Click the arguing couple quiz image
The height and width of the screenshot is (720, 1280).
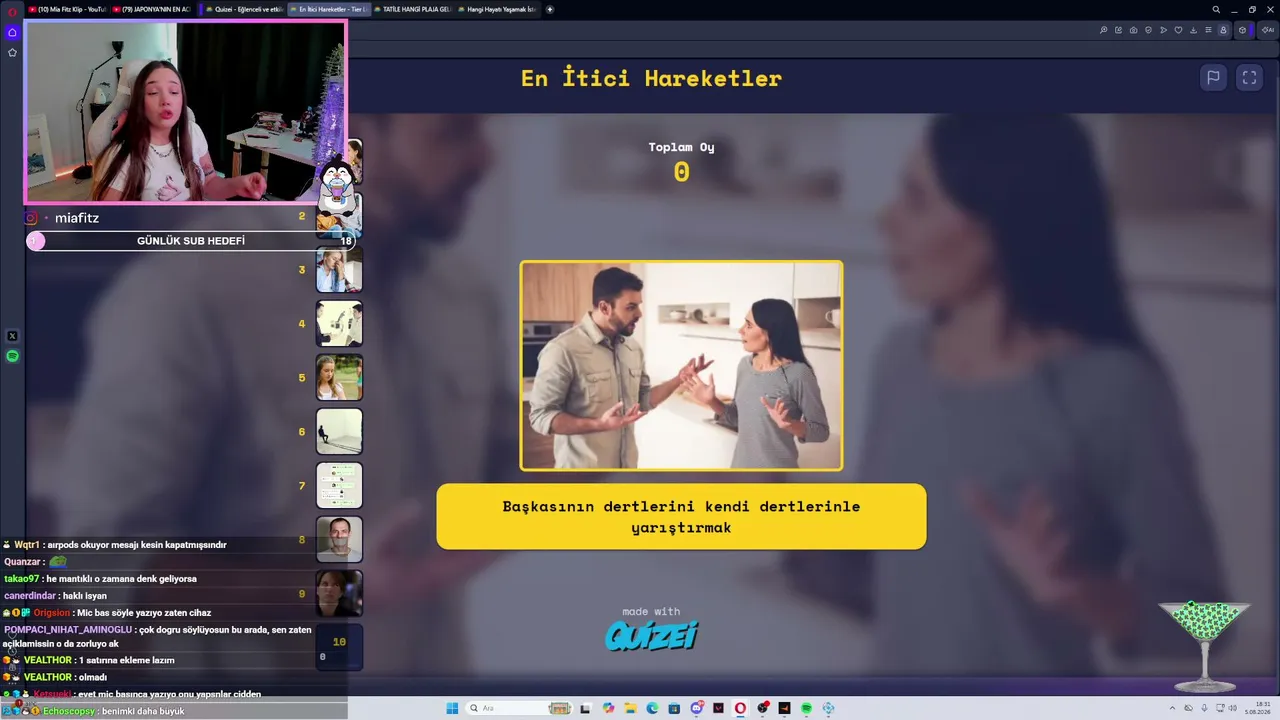[681, 365]
